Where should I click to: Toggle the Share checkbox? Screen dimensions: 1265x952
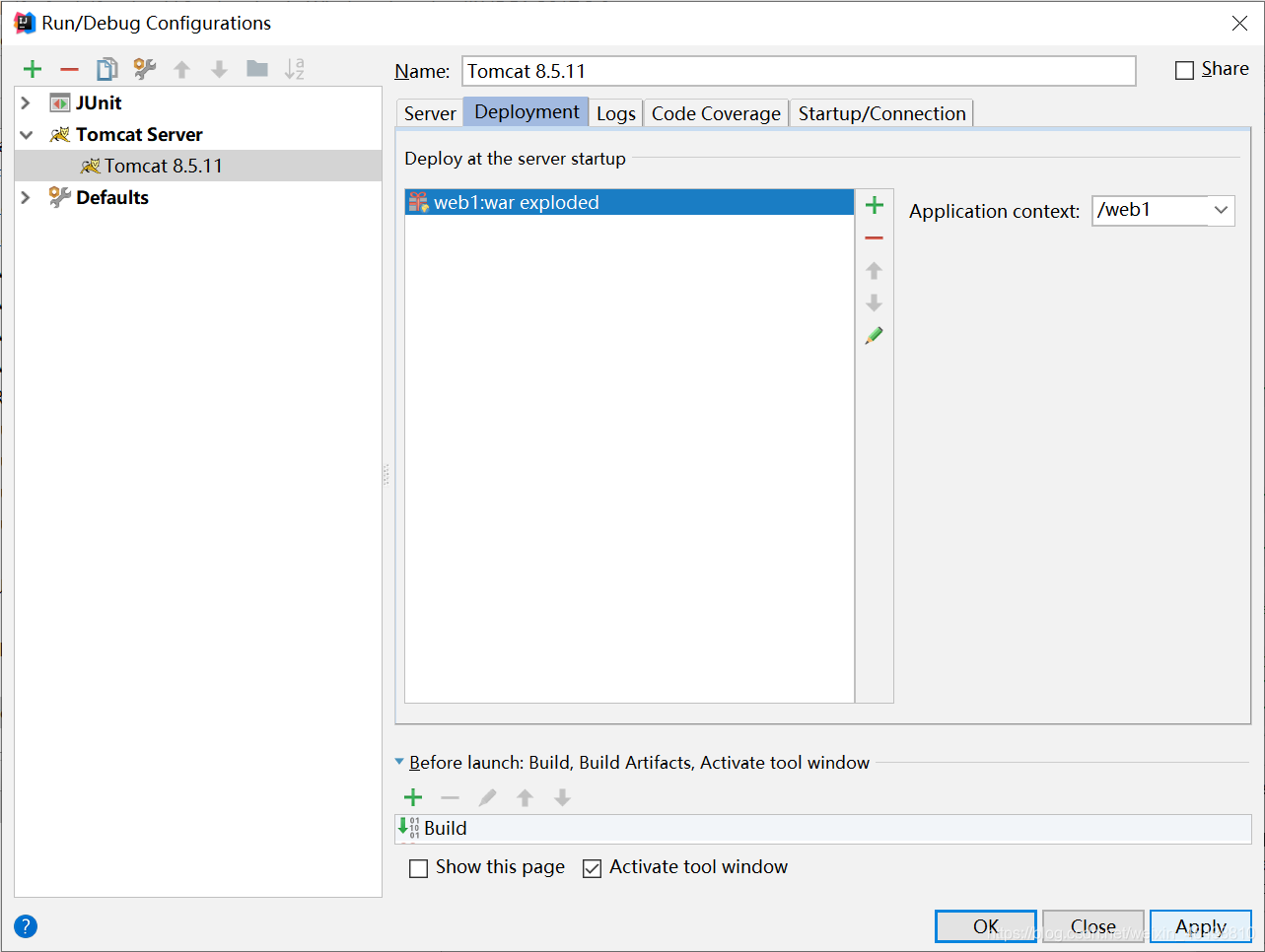tap(1185, 70)
